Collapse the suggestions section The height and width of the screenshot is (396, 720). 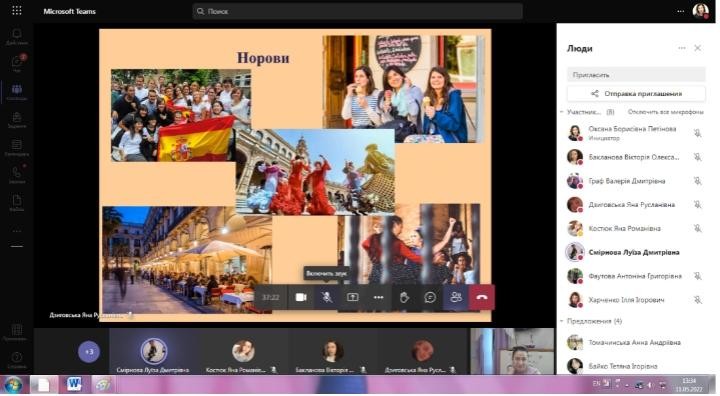pos(562,321)
